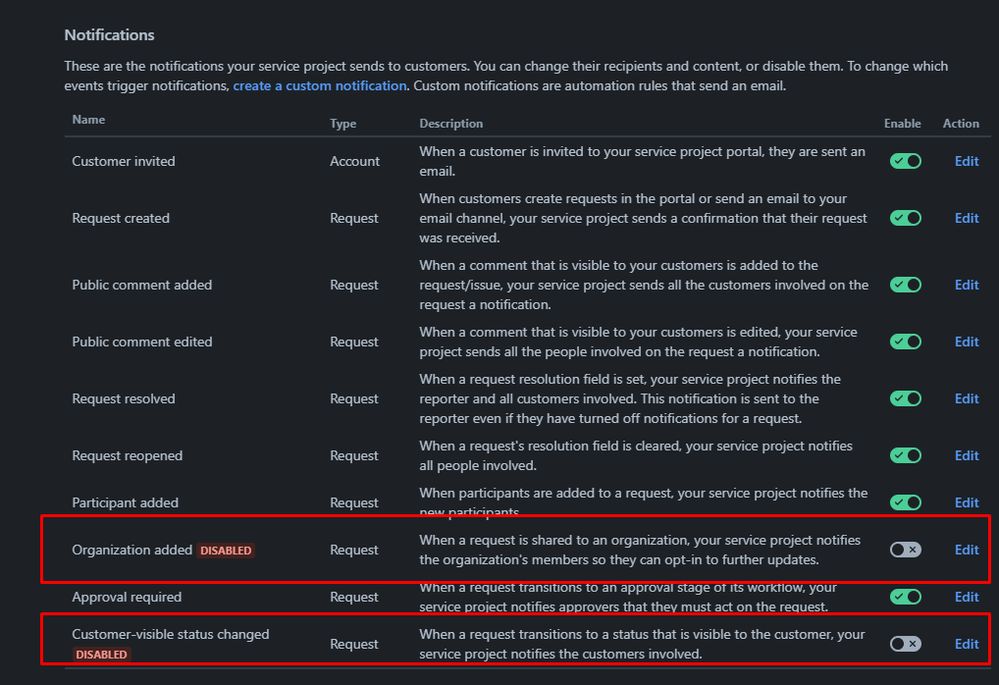Turn off the Request reopened toggle

pos(904,455)
